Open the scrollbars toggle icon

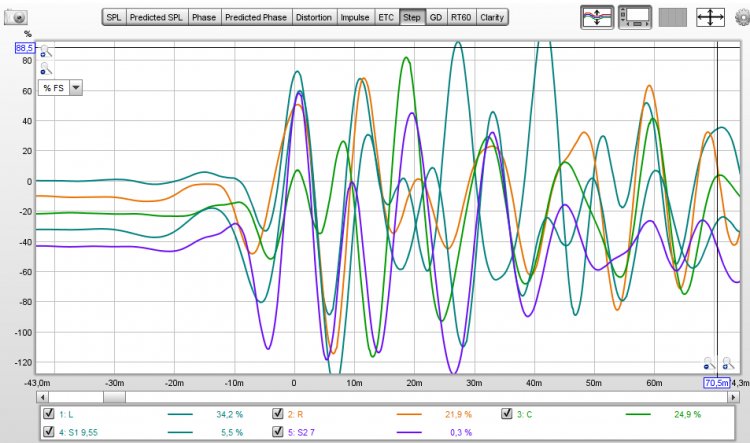click(635, 17)
